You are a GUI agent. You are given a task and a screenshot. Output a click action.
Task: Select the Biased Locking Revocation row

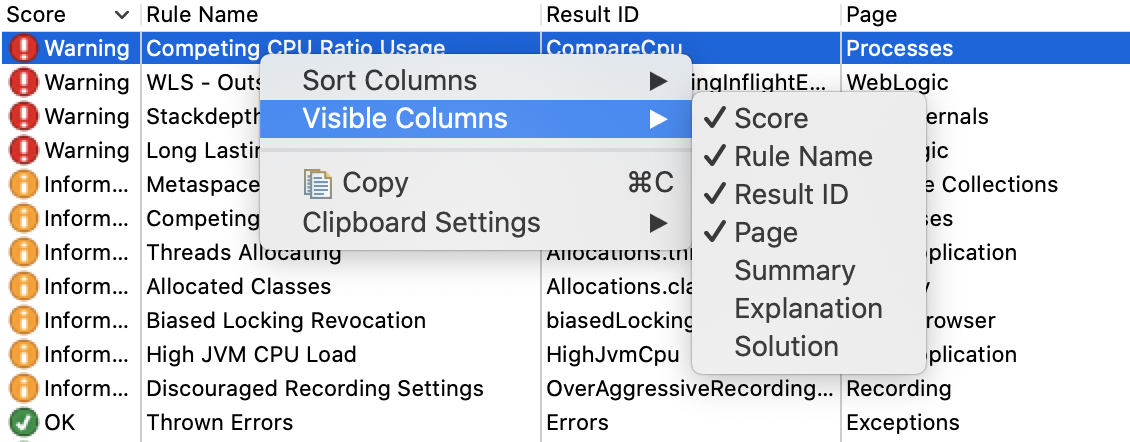[x=286, y=320]
